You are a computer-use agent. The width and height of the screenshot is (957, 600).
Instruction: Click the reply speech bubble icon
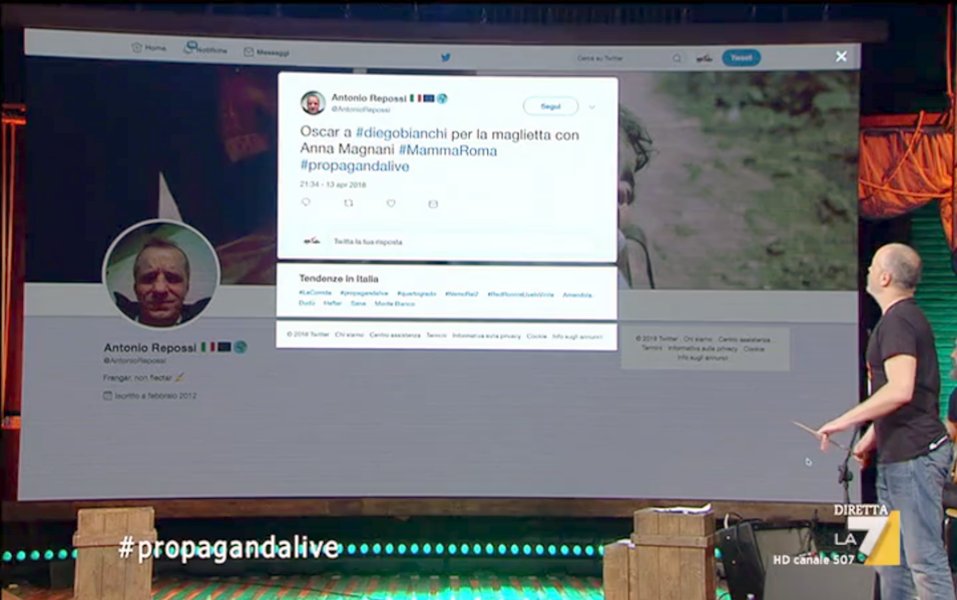pos(306,203)
